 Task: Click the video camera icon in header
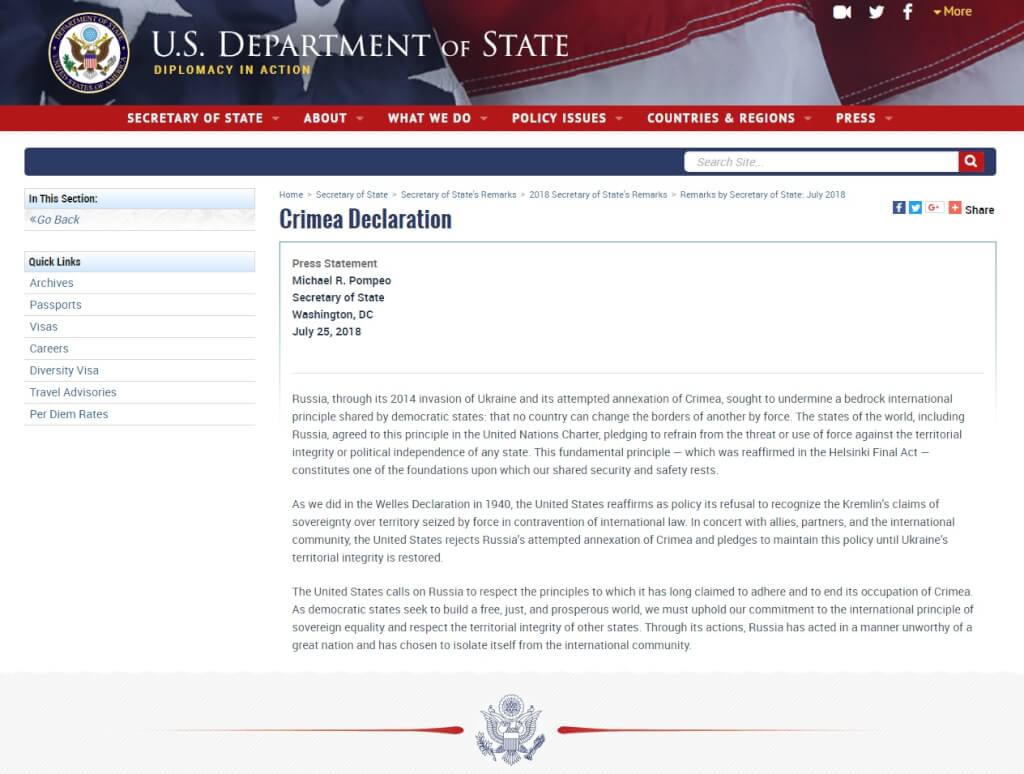pos(842,12)
